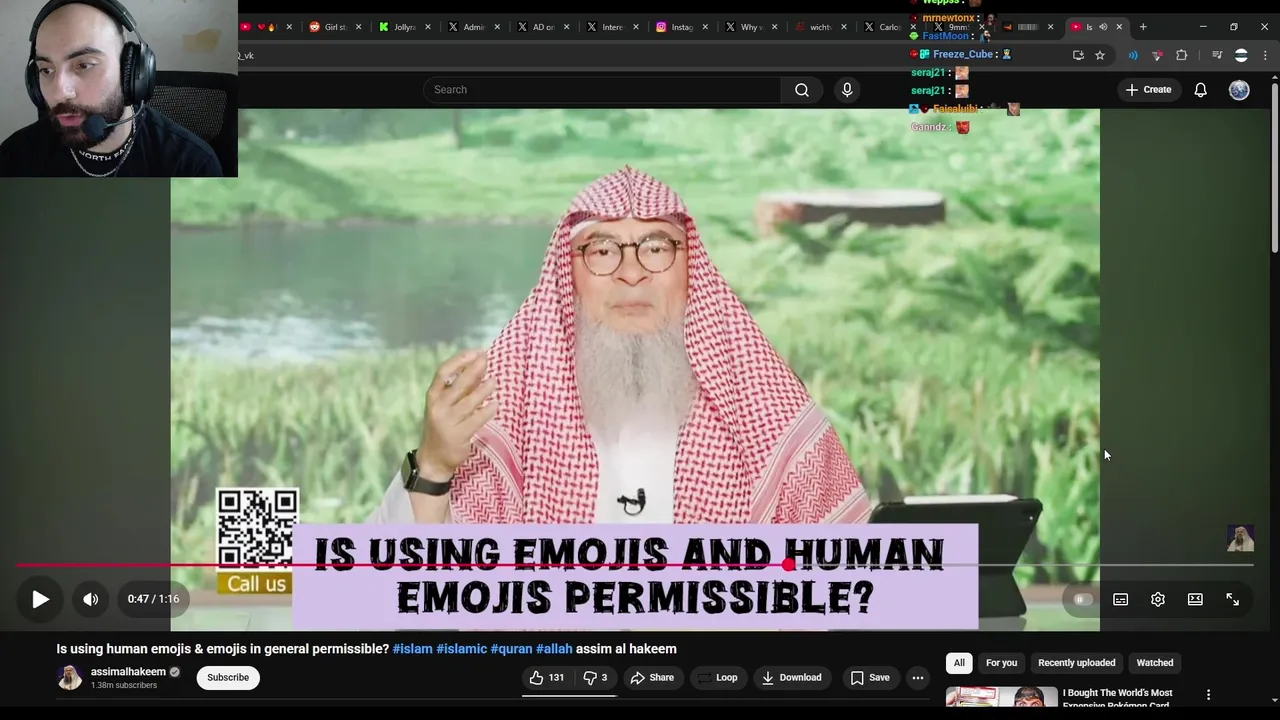Seek using the red video progress bar
Viewport: 1280px width, 720px height.
click(x=635, y=565)
